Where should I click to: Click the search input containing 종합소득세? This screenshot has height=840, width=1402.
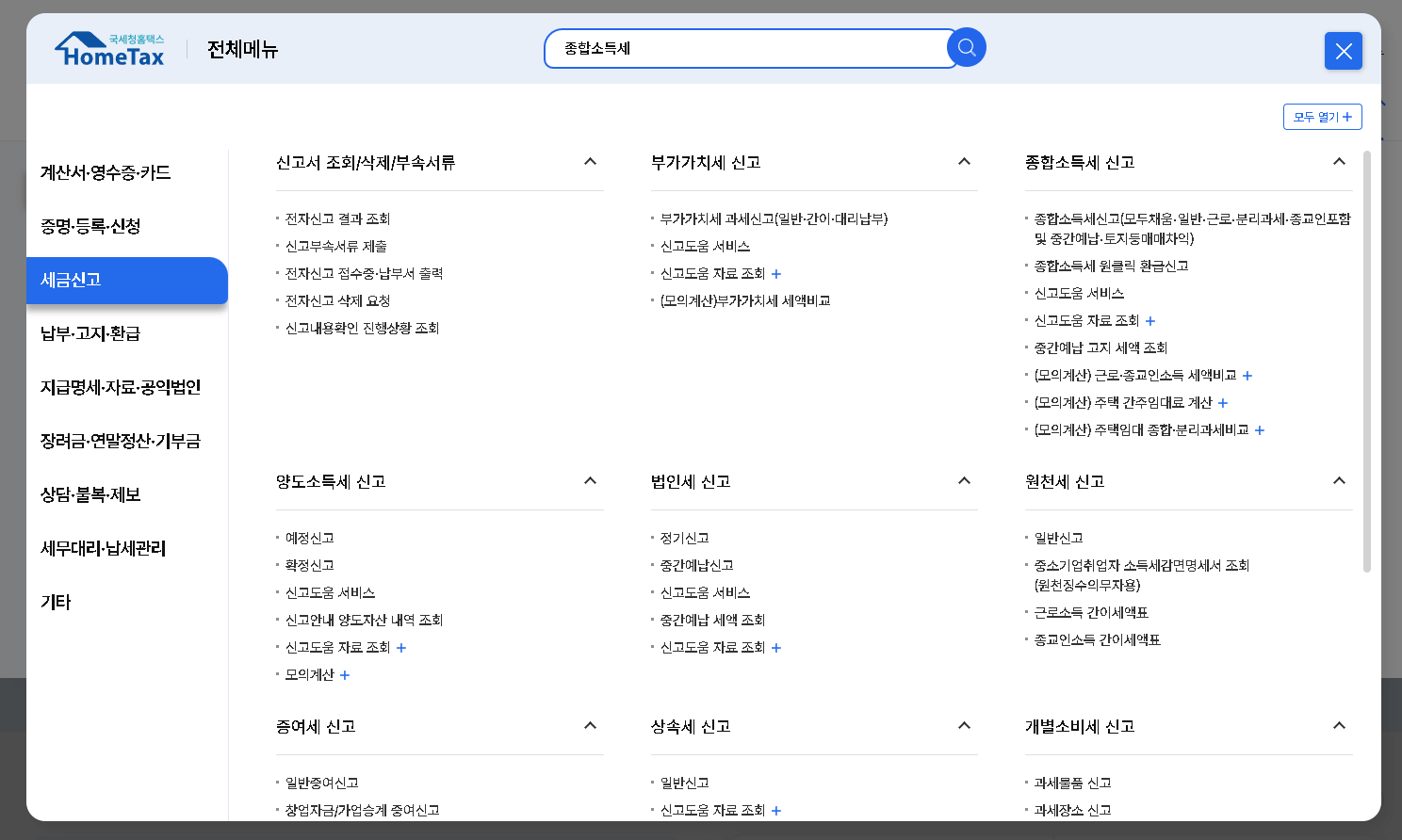(x=749, y=47)
